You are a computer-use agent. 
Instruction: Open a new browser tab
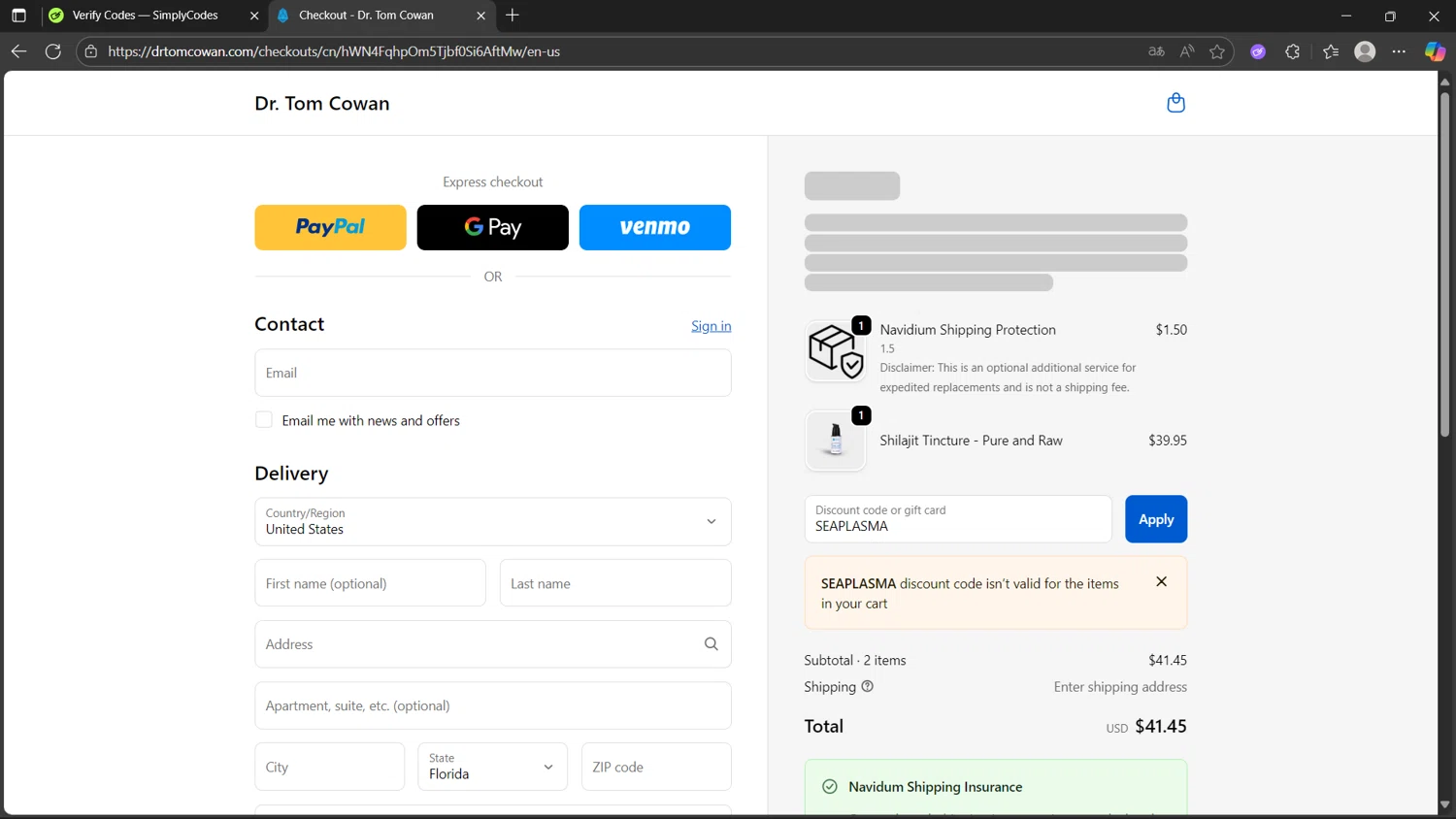(513, 16)
